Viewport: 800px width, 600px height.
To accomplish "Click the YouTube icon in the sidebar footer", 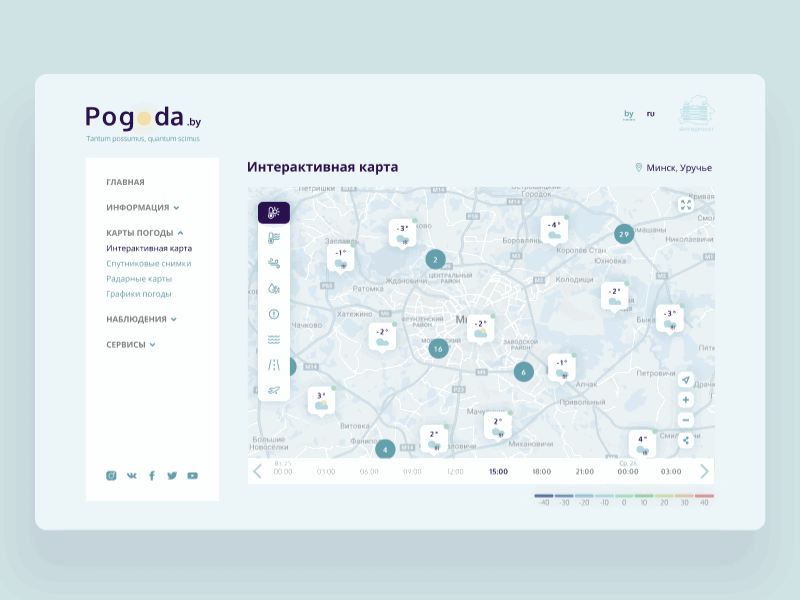I will 192,476.
